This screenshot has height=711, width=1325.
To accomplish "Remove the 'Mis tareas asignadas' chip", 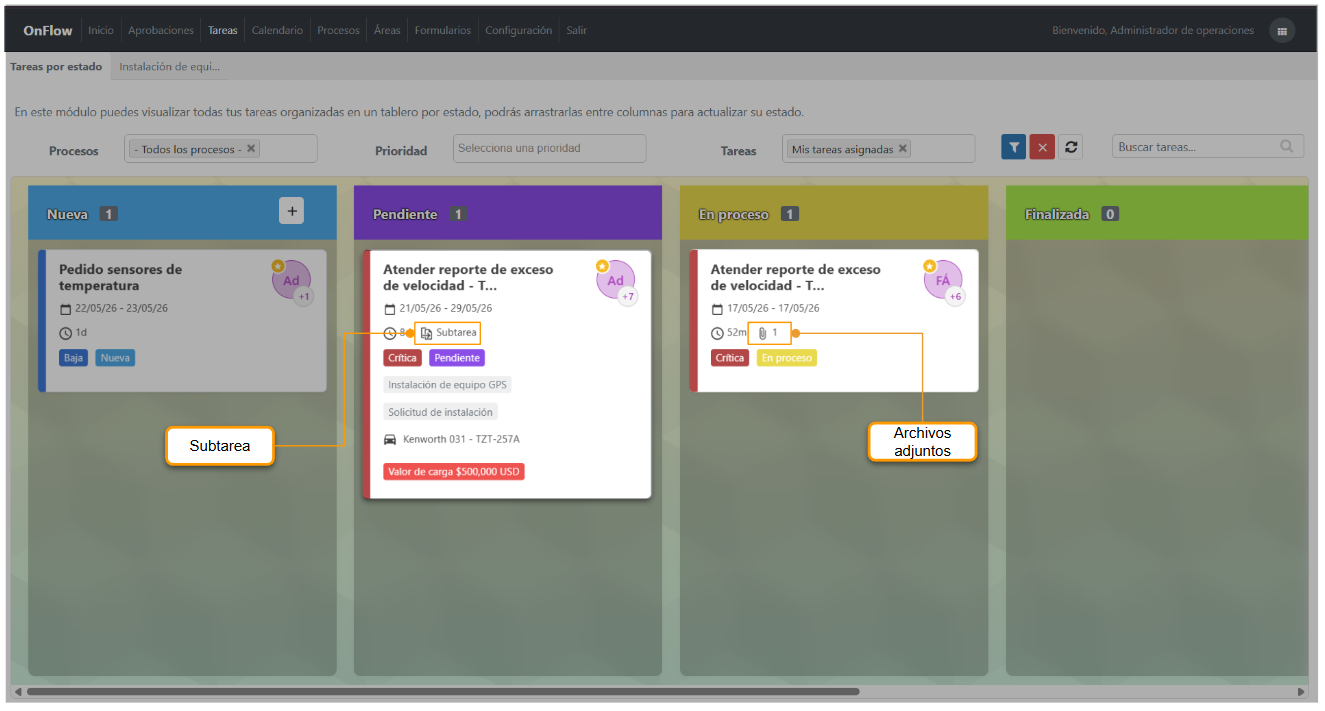I will [x=902, y=148].
